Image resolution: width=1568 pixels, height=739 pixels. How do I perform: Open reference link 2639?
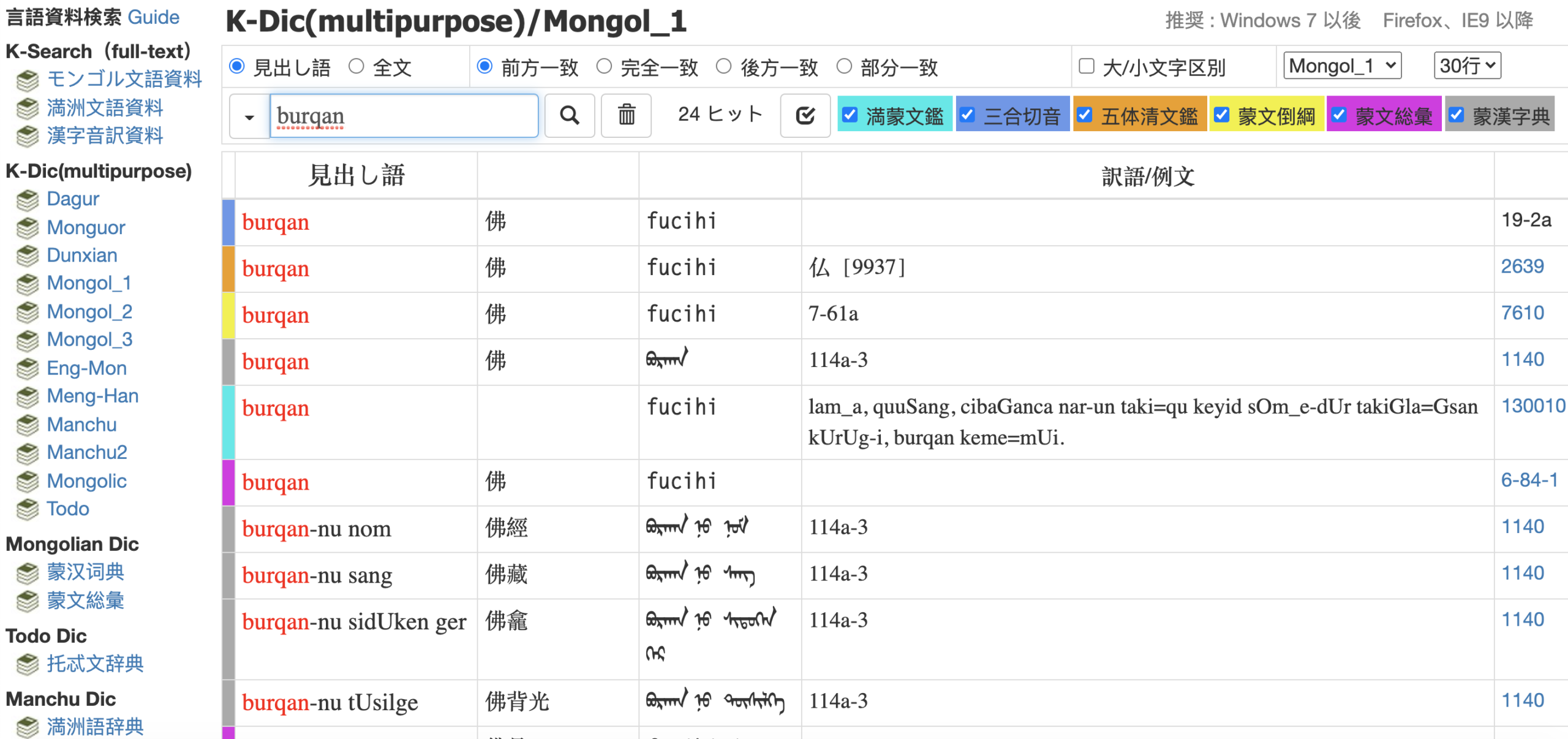1522,267
